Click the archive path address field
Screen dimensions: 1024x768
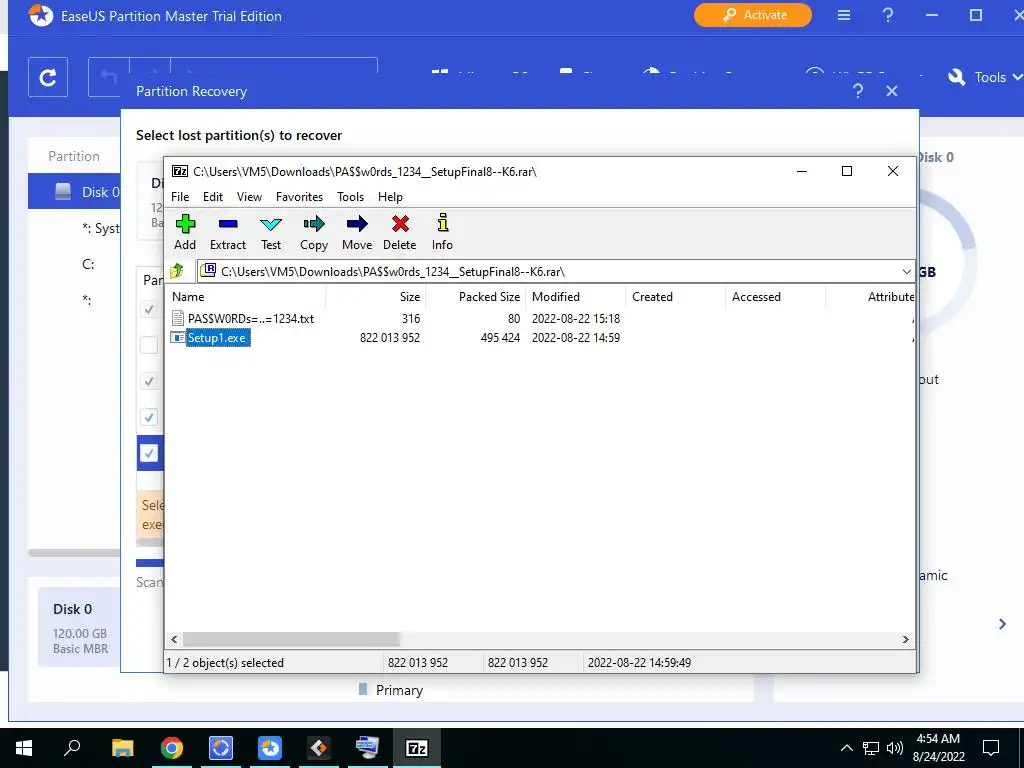pyautogui.click(x=549, y=272)
